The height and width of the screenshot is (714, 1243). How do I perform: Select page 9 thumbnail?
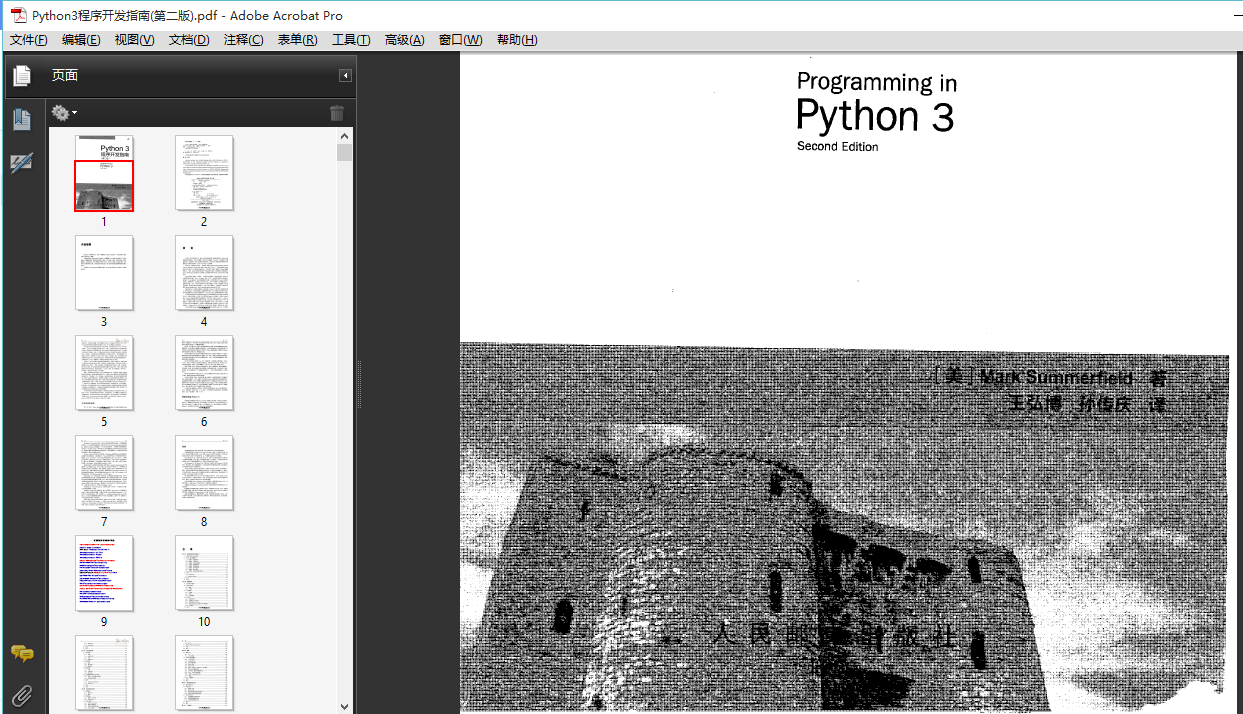click(104, 573)
